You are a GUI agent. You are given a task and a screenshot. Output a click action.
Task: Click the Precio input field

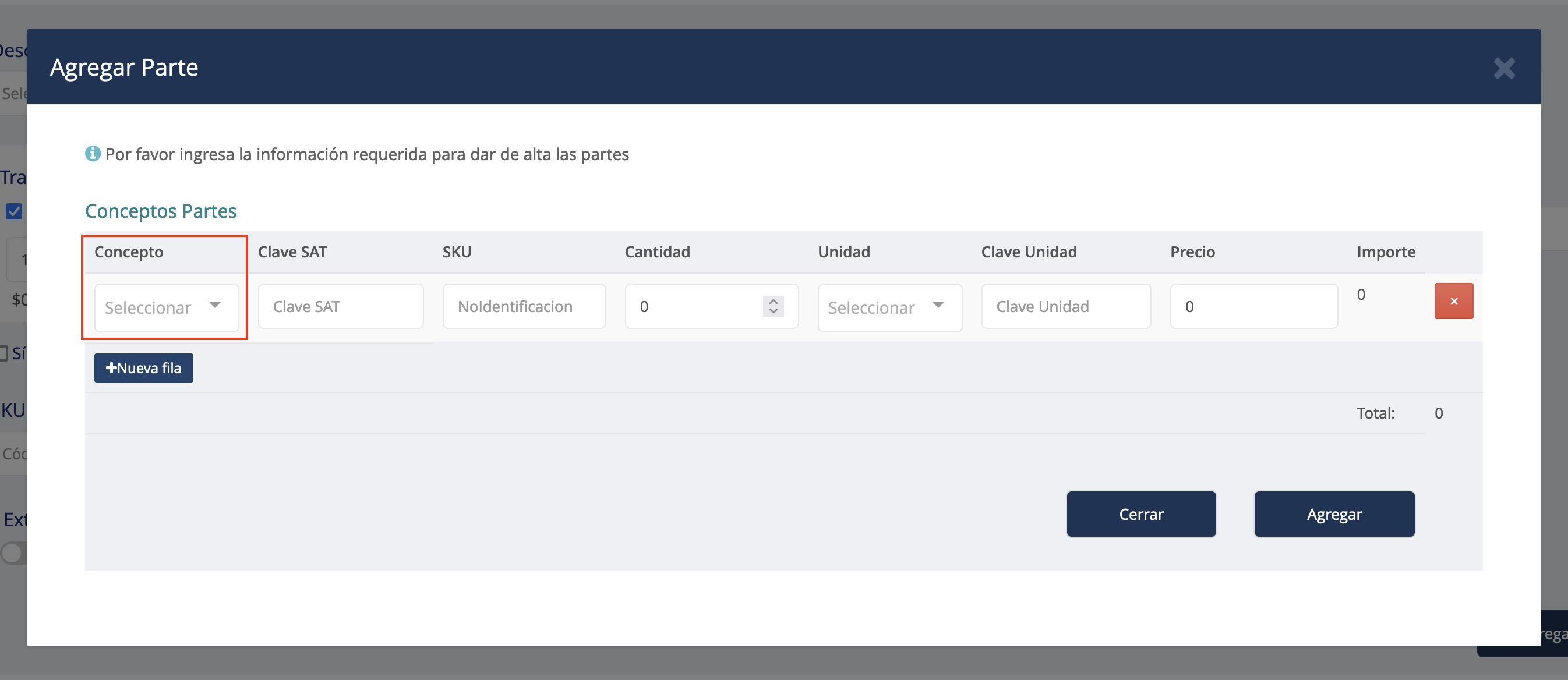[x=1253, y=307]
